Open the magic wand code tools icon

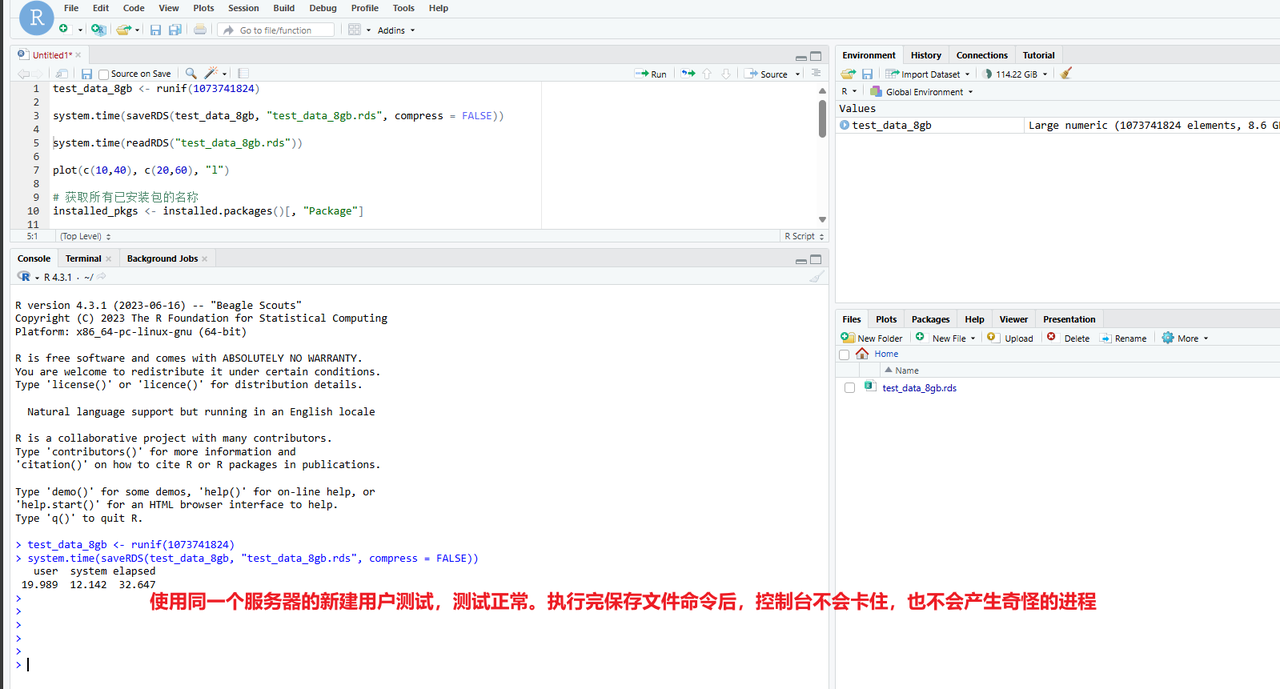click(211, 73)
